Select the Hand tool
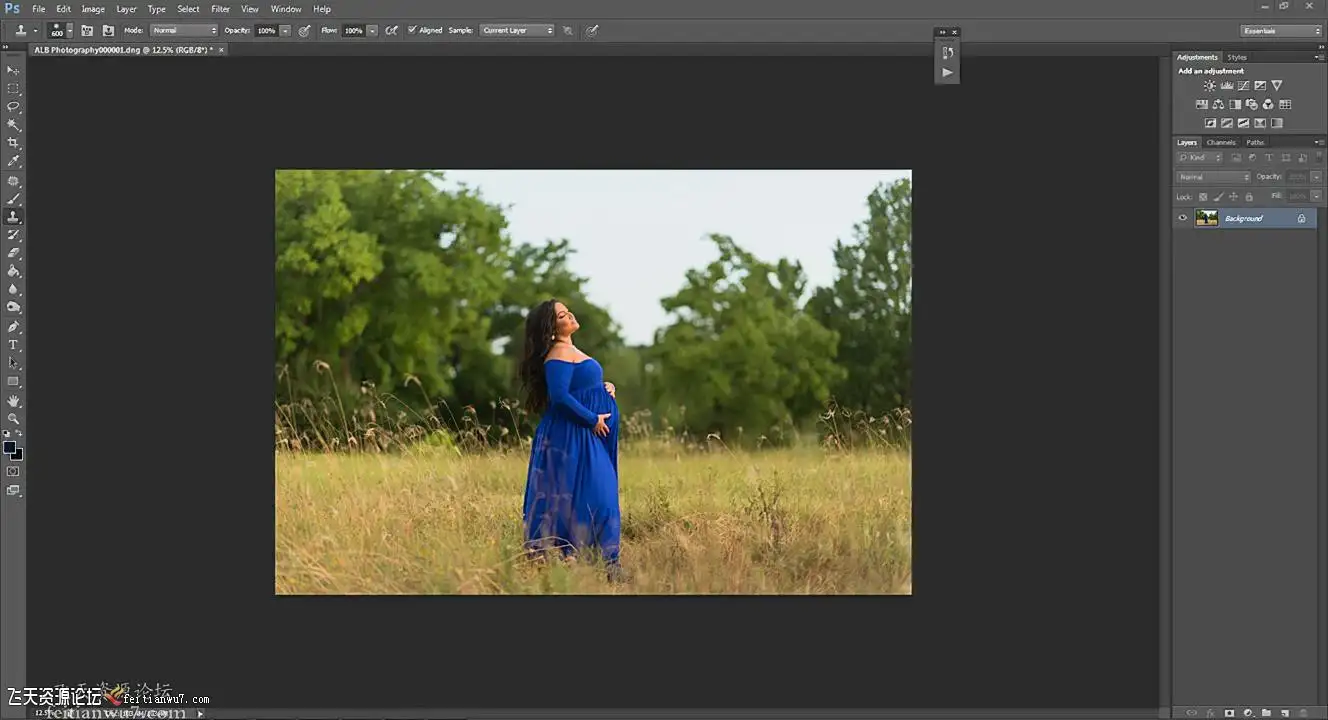The width and height of the screenshot is (1328, 720). [13, 401]
